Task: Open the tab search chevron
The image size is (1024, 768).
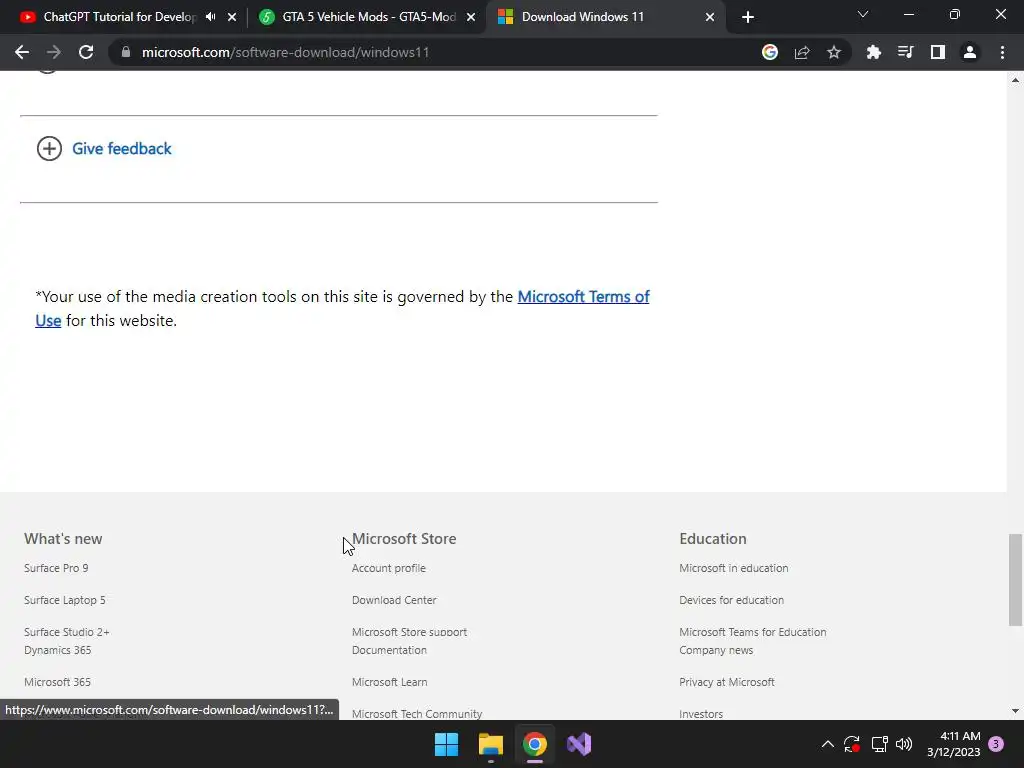Action: click(863, 14)
